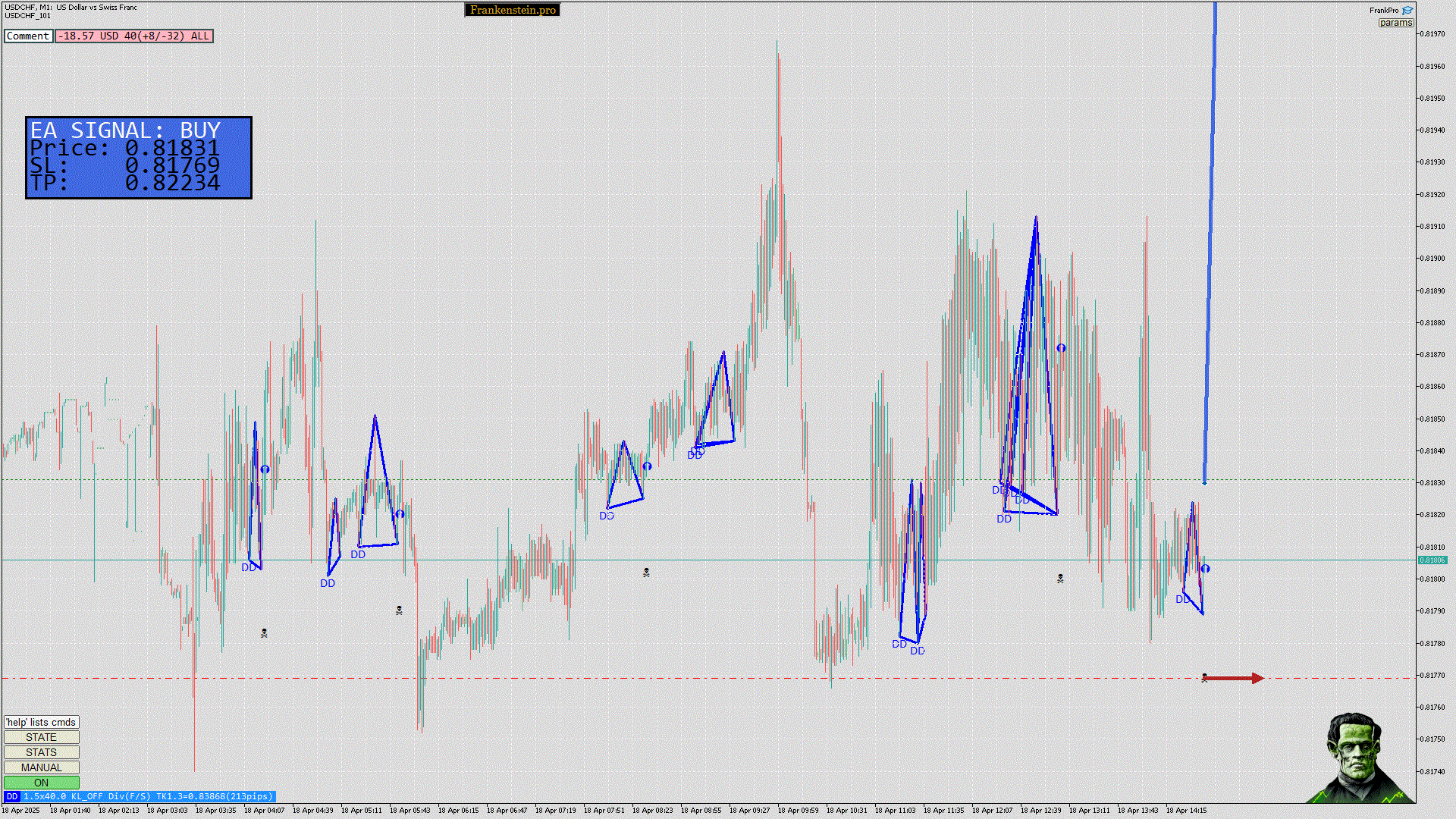Screen dimensions: 1456x819
Task: Open the params panel
Action: click(1396, 23)
